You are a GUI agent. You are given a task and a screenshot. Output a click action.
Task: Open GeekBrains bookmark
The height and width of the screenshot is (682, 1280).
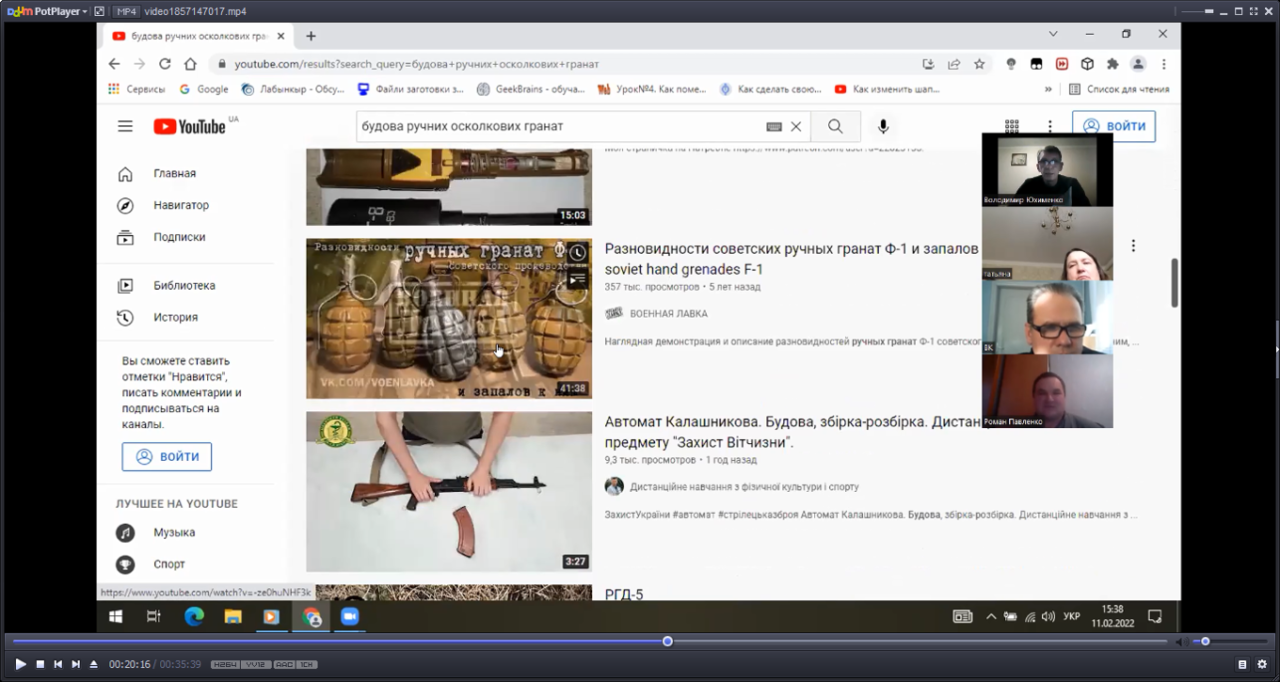[531, 89]
